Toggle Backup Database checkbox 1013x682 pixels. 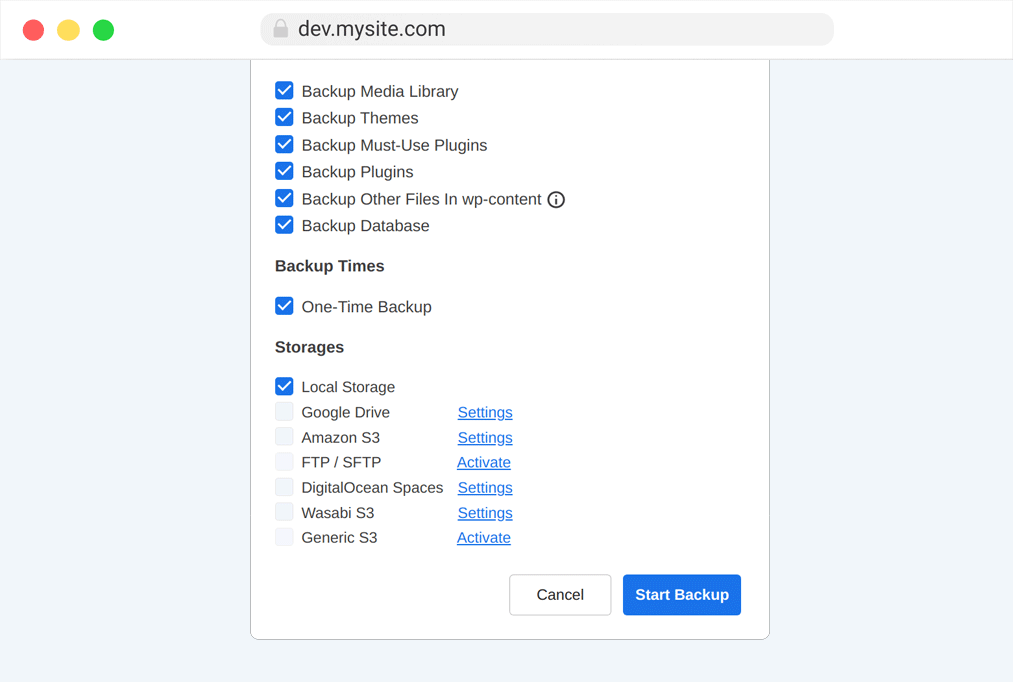pyautogui.click(x=284, y=225)
